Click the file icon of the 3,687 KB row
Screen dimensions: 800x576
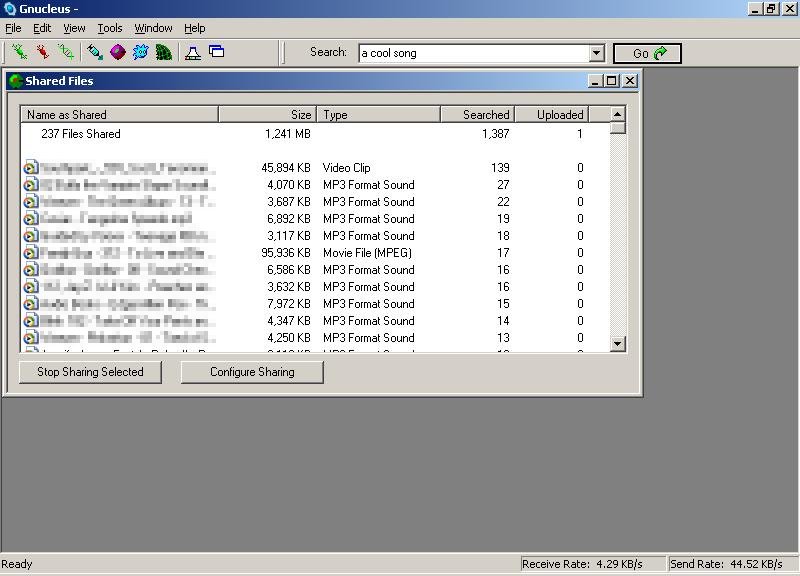point(31,202)
